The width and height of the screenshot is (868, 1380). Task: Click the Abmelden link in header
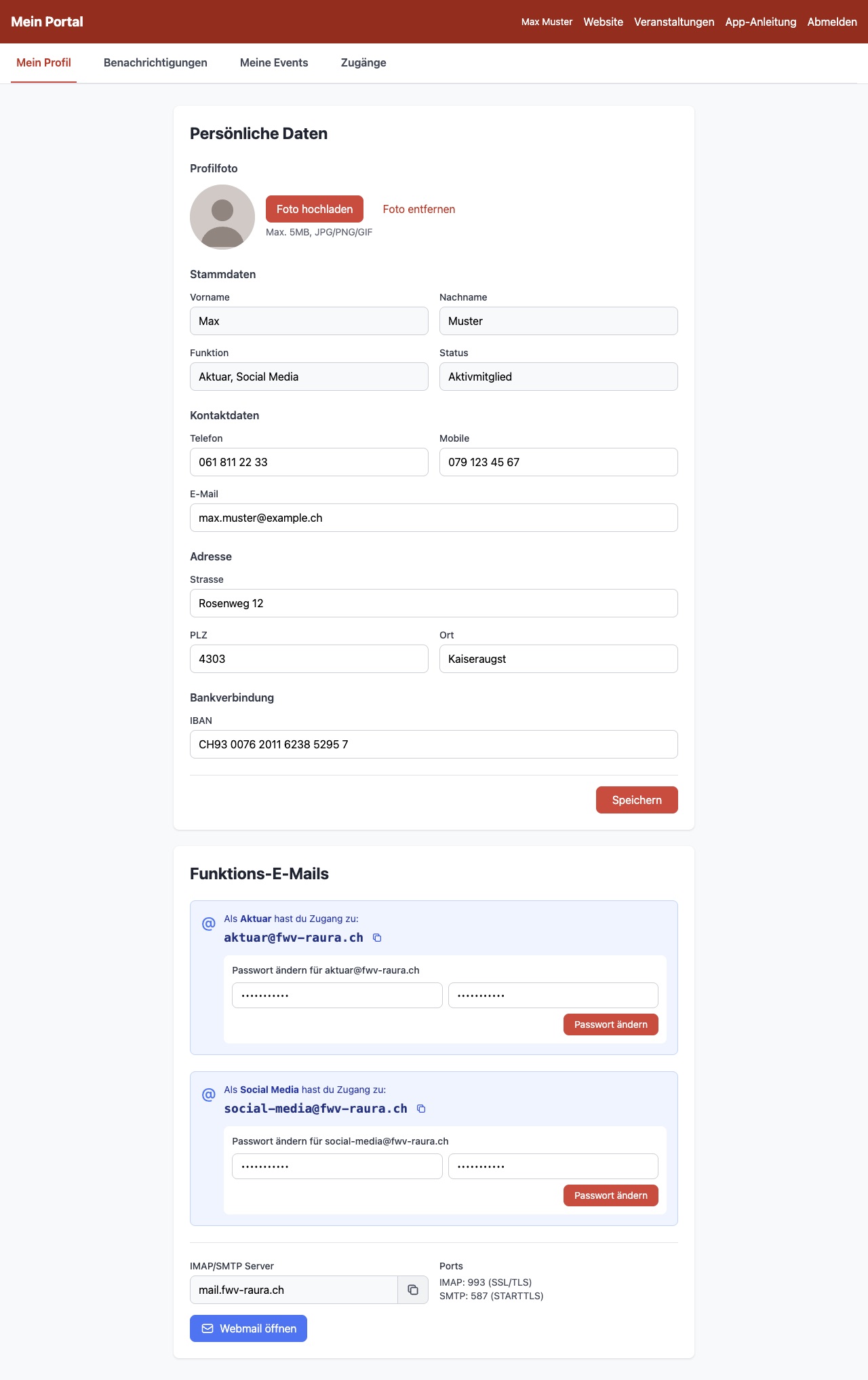click(x=832, y=22)
